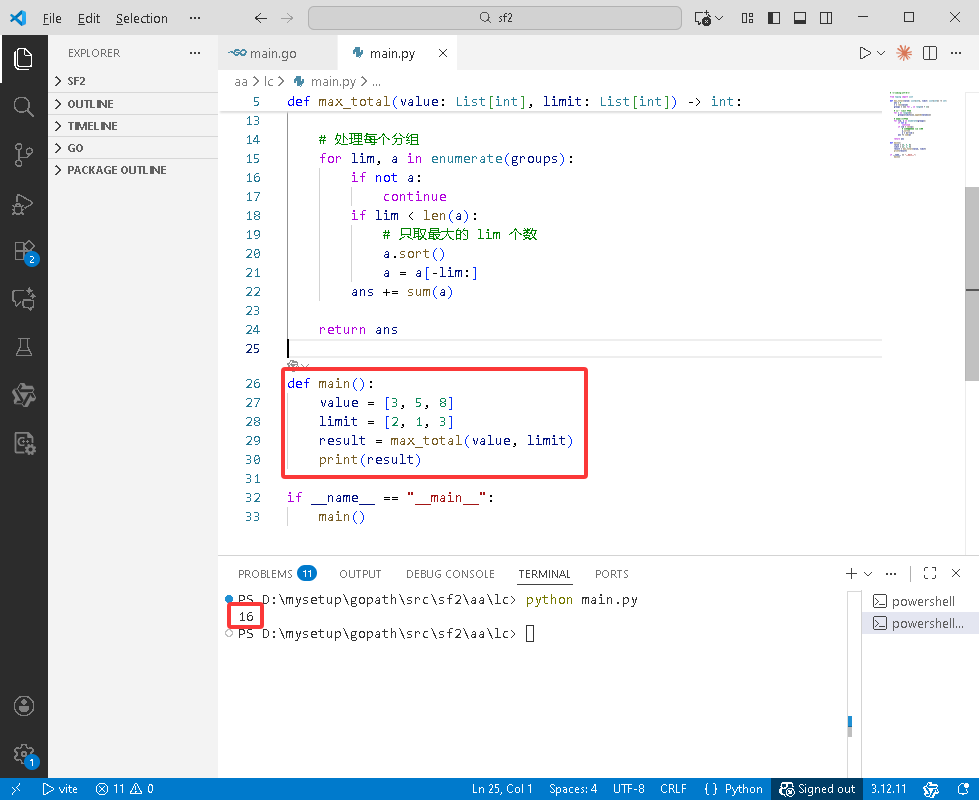Change line ending via CRLF entry

(x=672, y=789)
